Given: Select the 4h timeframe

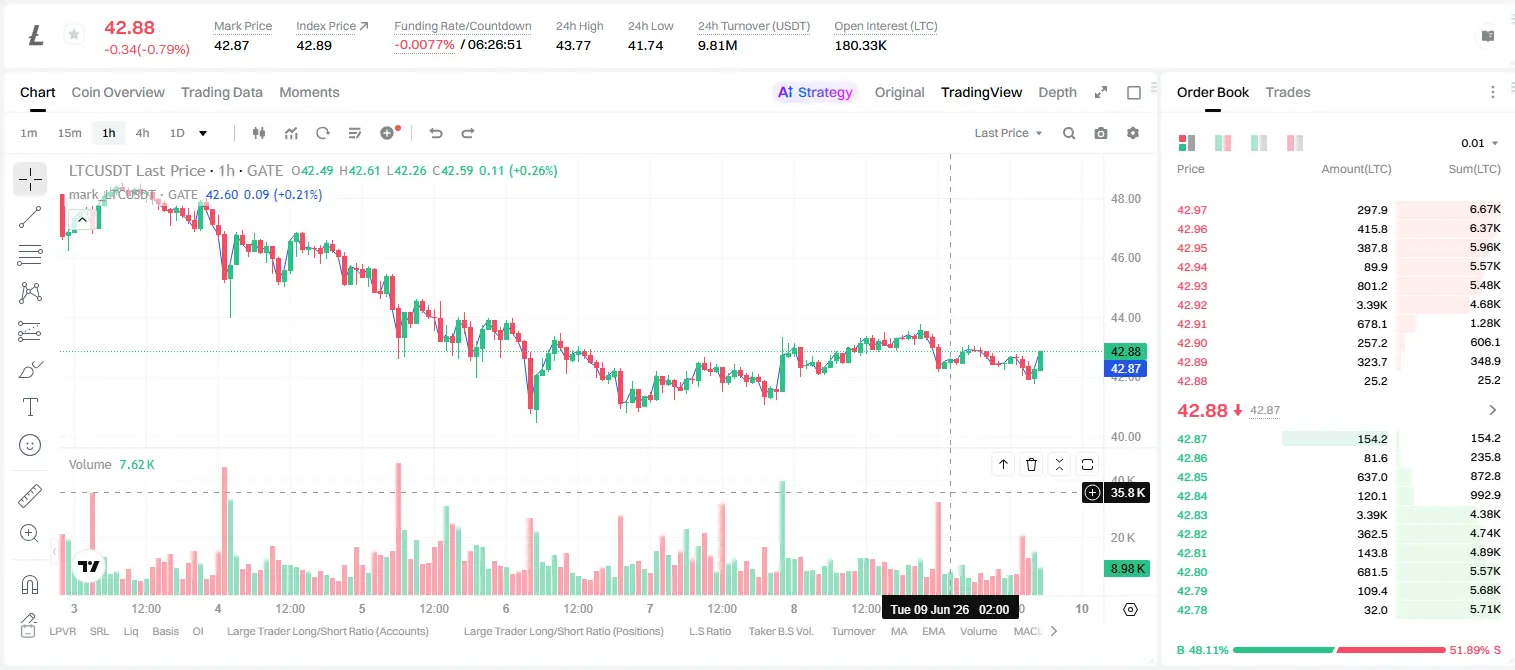Looking at the screenshot, I should pos(142,133).
